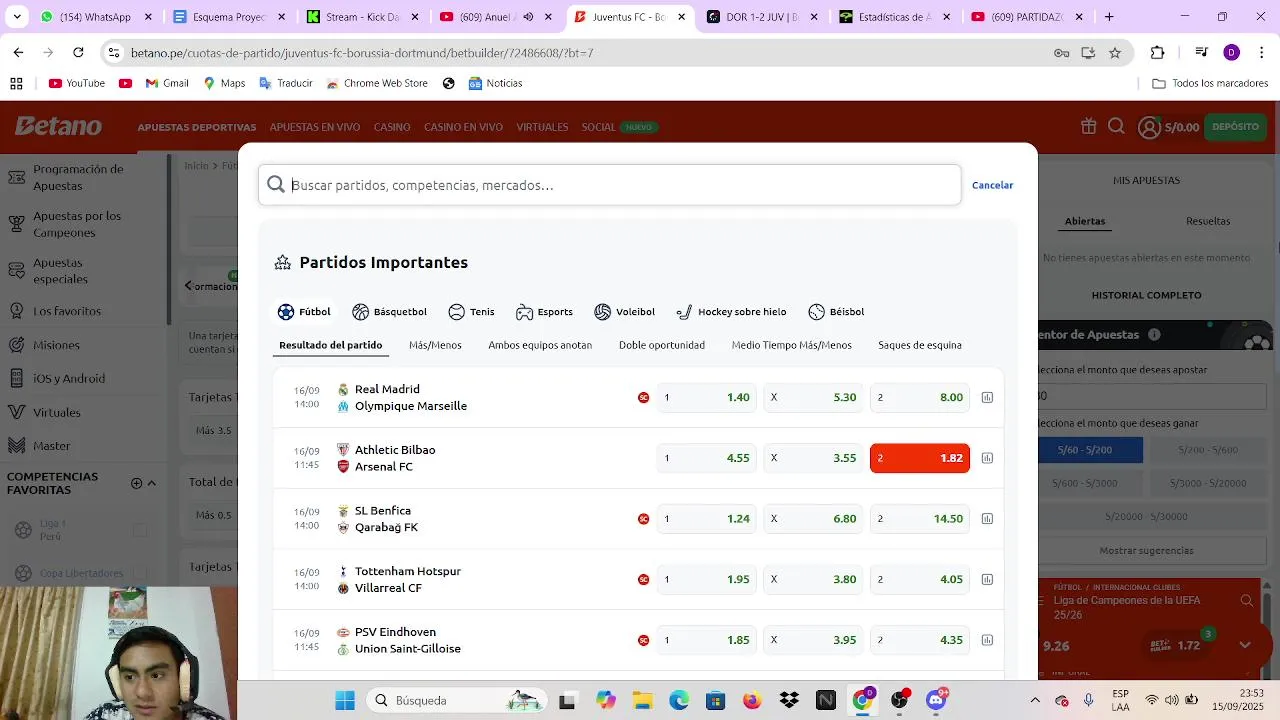Screen dimensions: 1280x720
Task: Pick draw odds 6.80 for Benfica match
Action: pyautogui.click(x=813, y=519)
